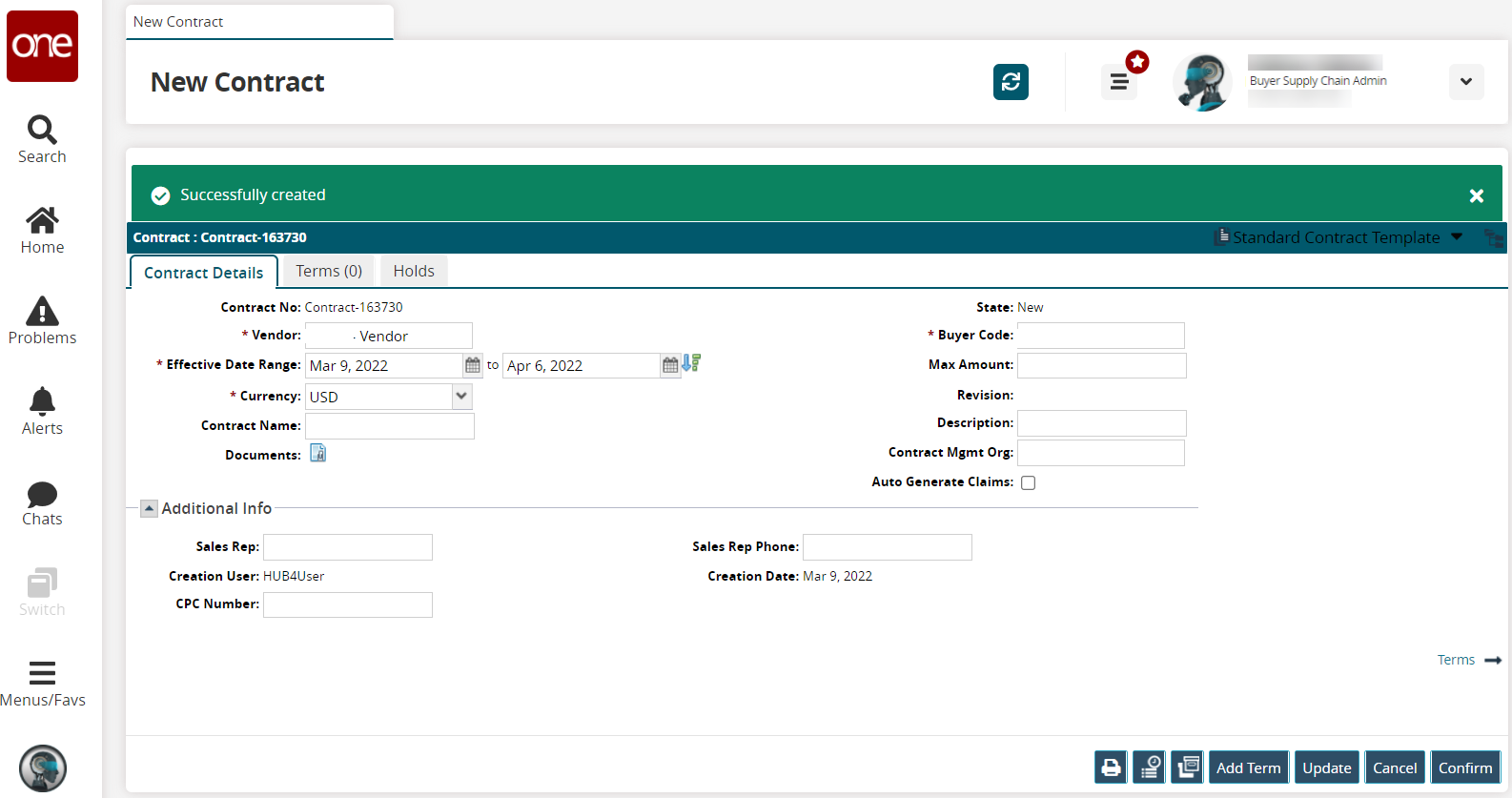Click the Confirm button
This screenshot has height=798, width=1512.
(1464, 767)
